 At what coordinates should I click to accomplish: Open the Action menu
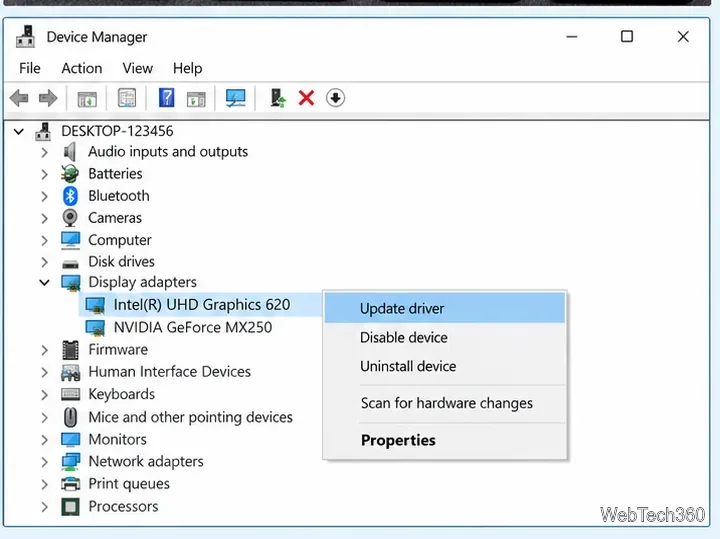(82, 68)
